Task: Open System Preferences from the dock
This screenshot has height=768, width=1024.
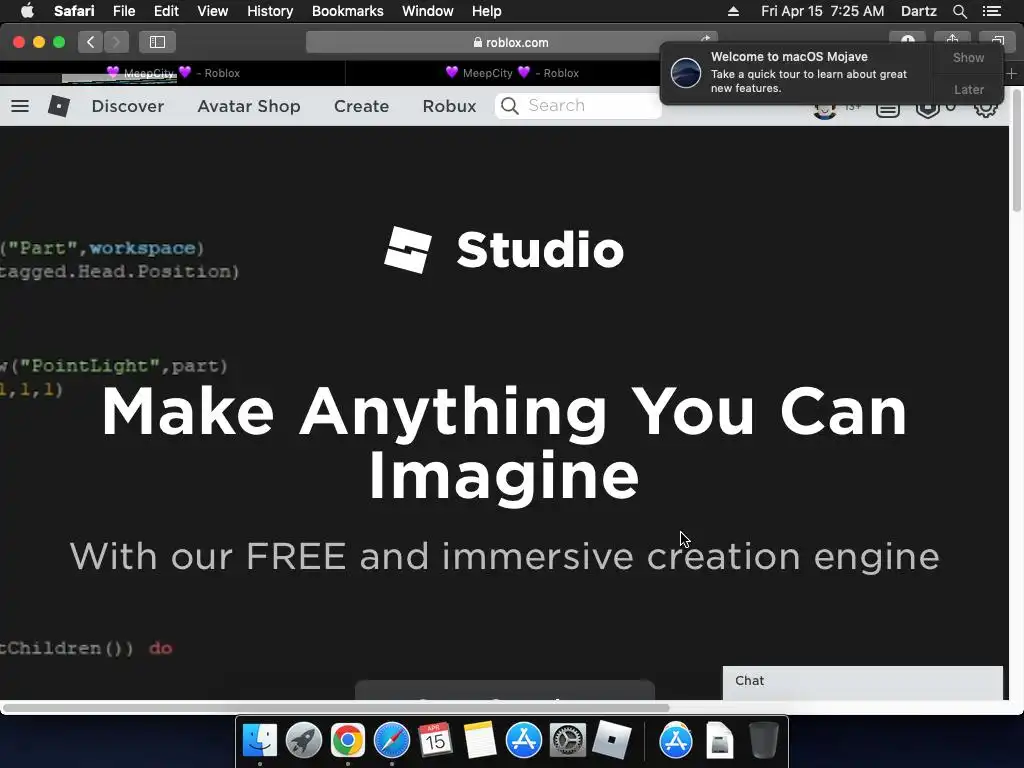Action: pos(567,741)
